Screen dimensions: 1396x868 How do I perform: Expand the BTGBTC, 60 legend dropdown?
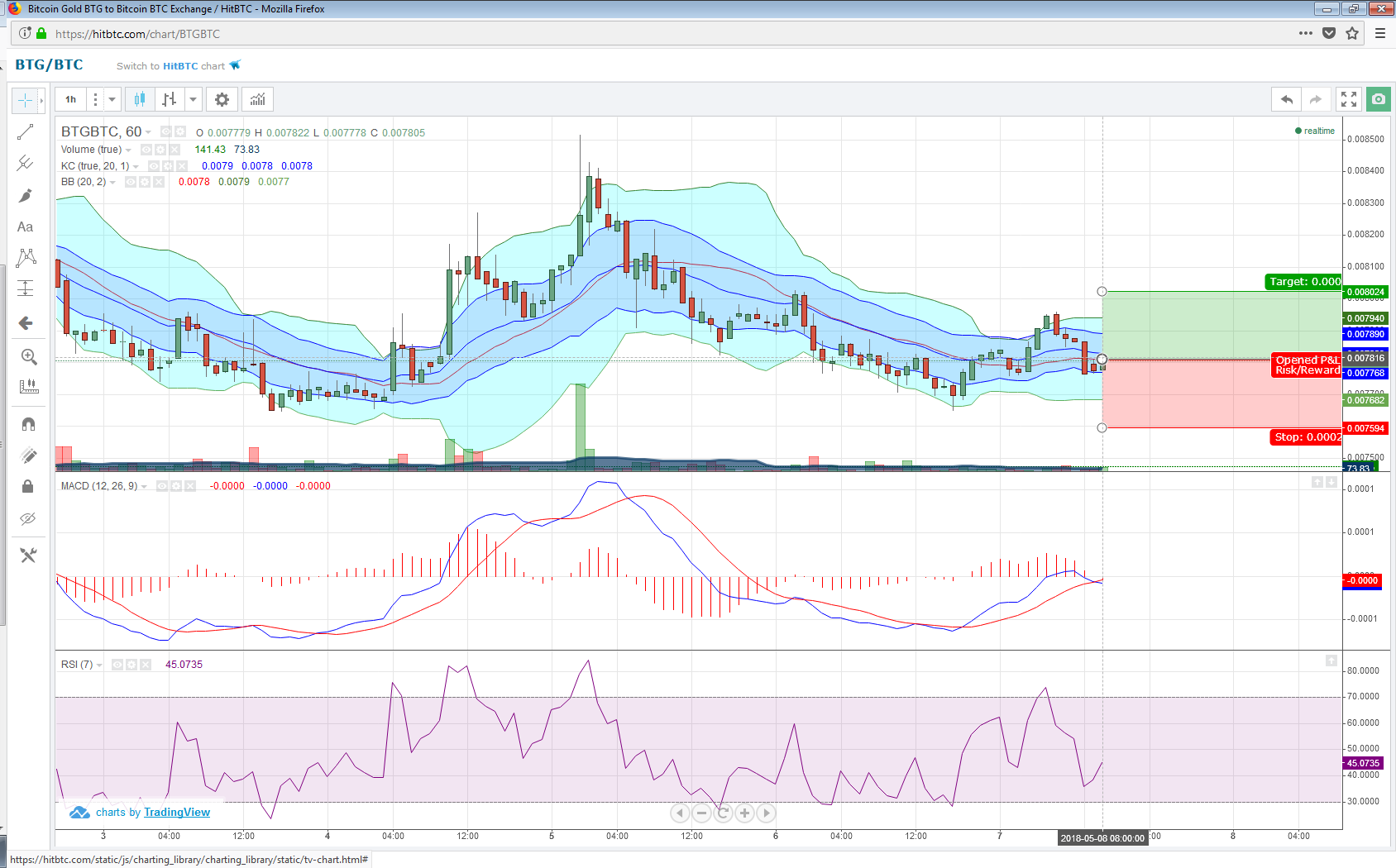tap(149, 132)
